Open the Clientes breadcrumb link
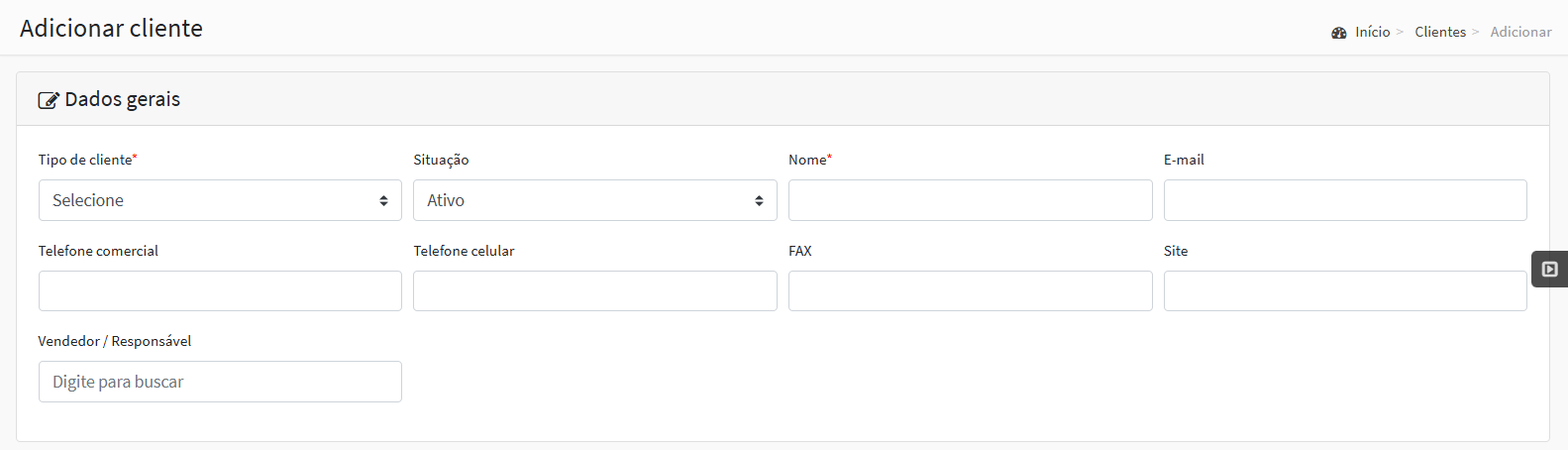 1440,32
